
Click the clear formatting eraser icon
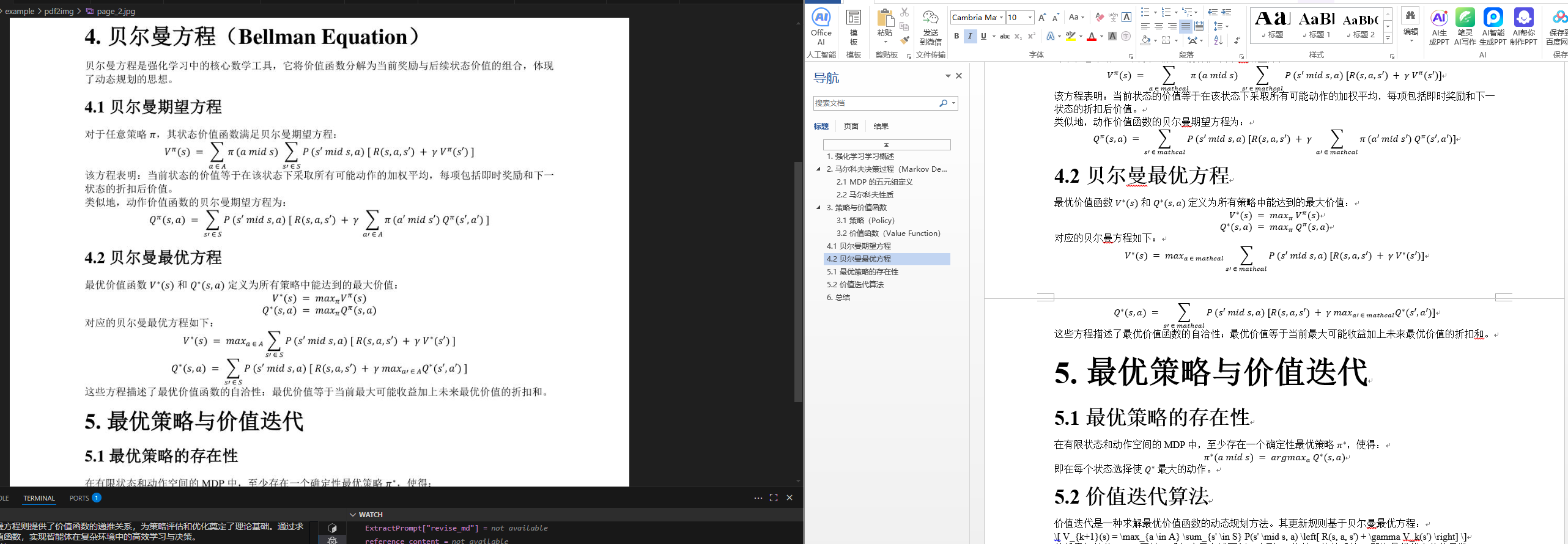pyautogui.click(x=1099, y=17)
